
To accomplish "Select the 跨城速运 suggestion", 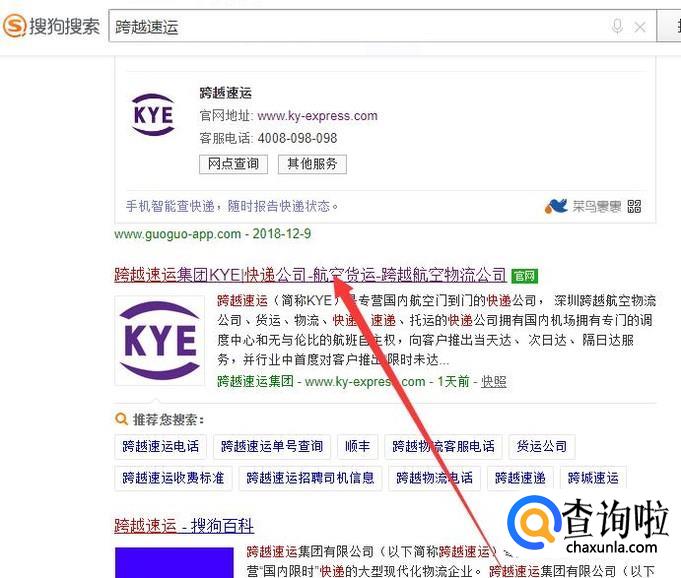I will [x=593, y=478].
